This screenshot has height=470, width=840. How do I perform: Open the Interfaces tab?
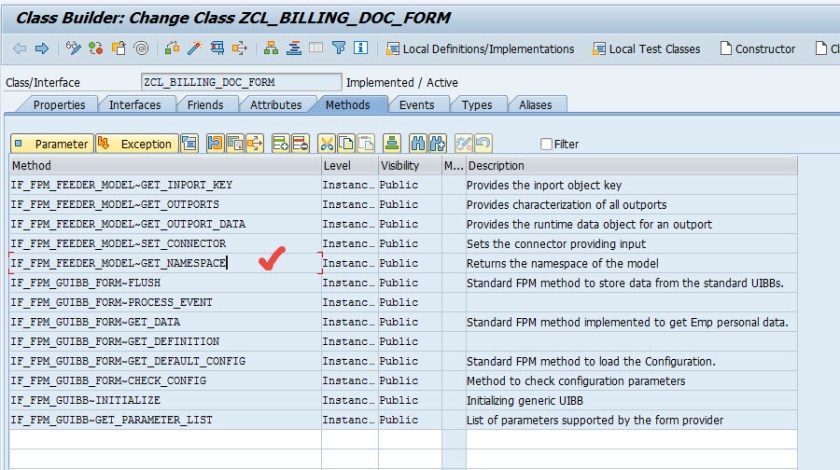pos(134,105)
